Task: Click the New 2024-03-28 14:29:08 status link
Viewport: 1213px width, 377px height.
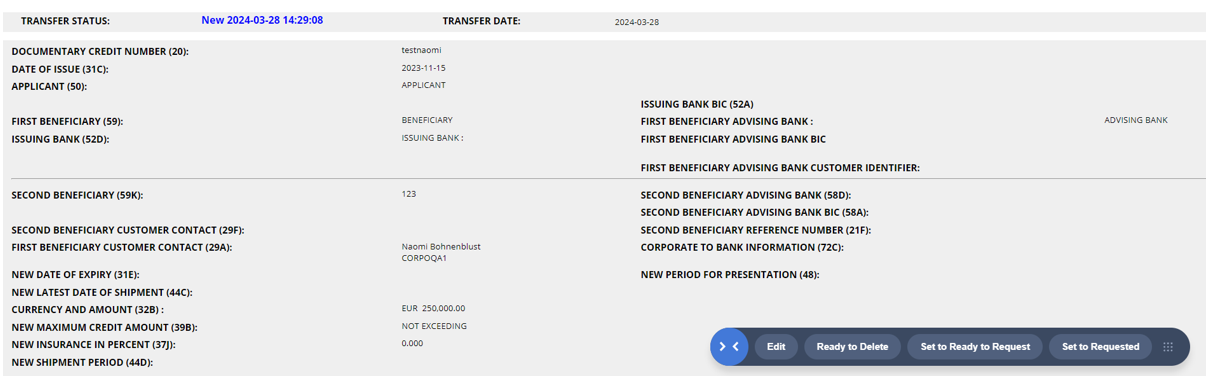Action: [262, 20]
